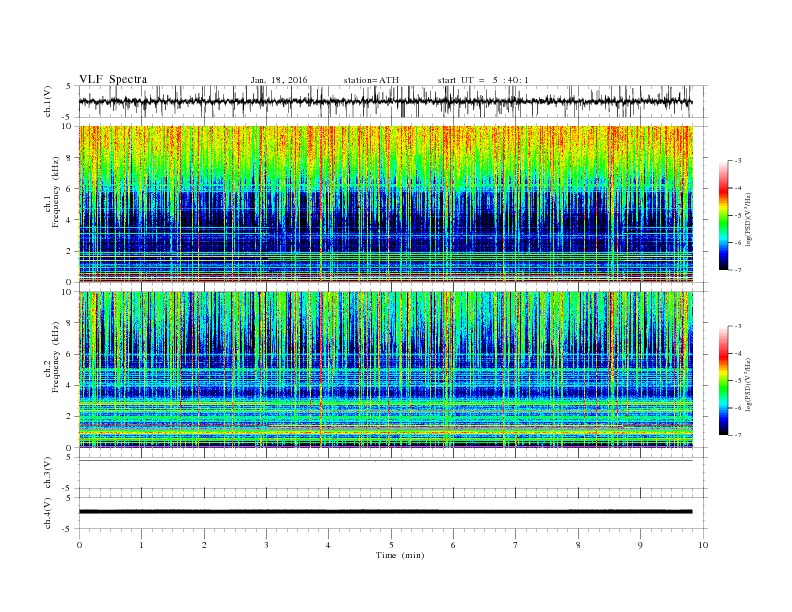Image resolution: width=792 pixels, height=612 pixels.
Task: Click the "log(PSD)(V²/Hz)" label beside ch.1 colorbar
Action: tap(748, 219)
